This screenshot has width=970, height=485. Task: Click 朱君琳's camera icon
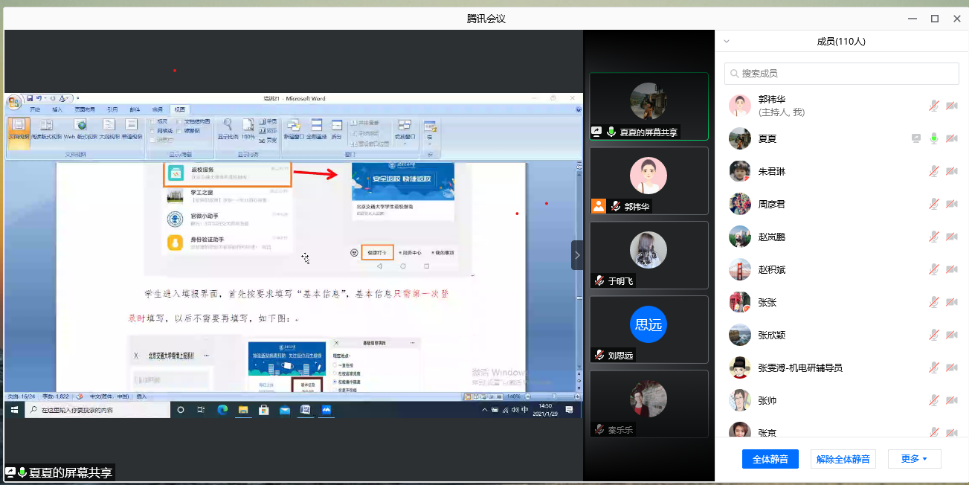click(951, 171)
